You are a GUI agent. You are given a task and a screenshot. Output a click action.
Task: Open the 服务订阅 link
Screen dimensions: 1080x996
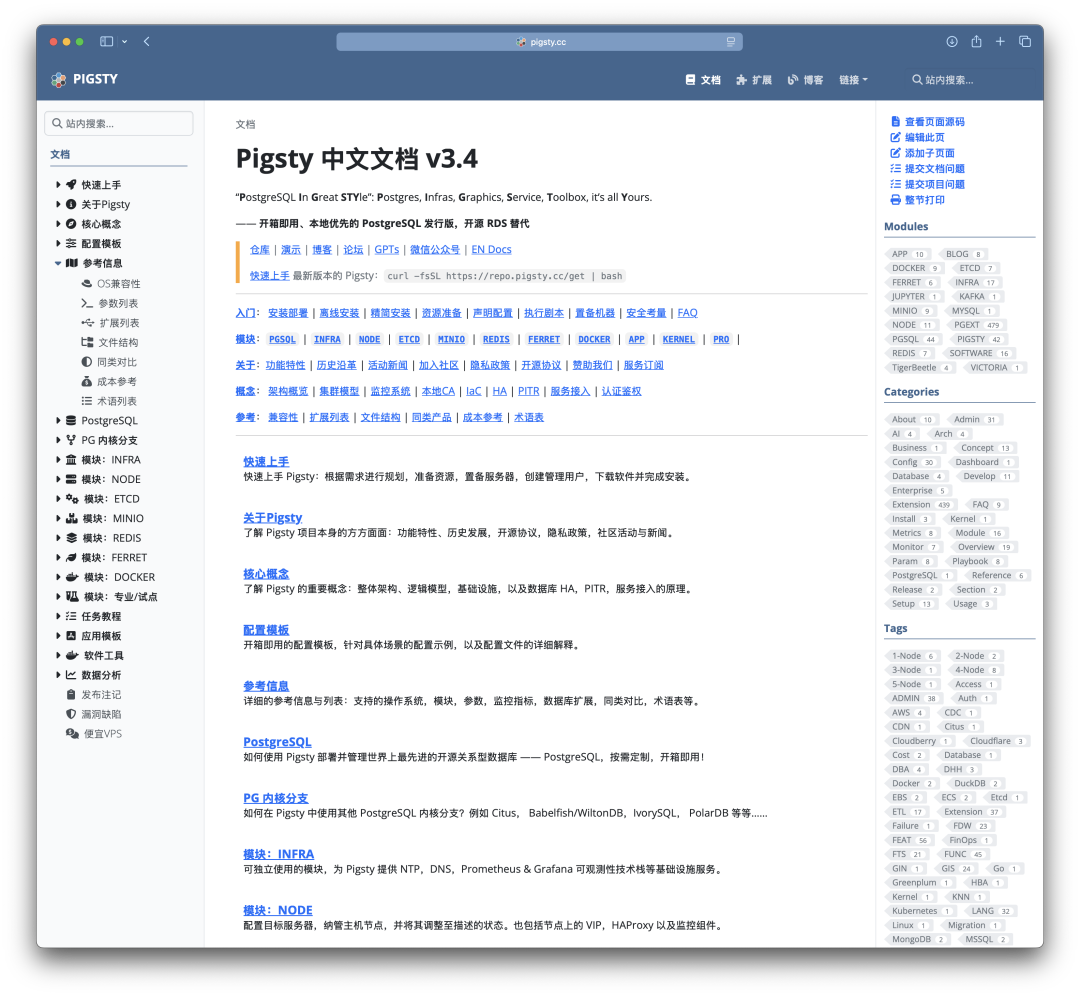tap(643, 365)
